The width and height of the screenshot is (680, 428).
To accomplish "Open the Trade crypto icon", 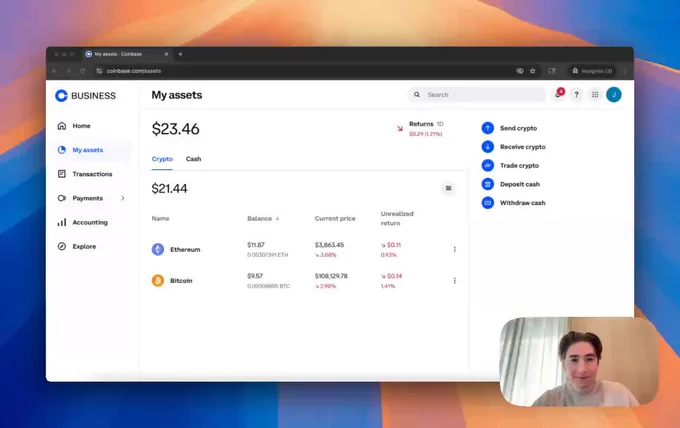I will point(488,165).
